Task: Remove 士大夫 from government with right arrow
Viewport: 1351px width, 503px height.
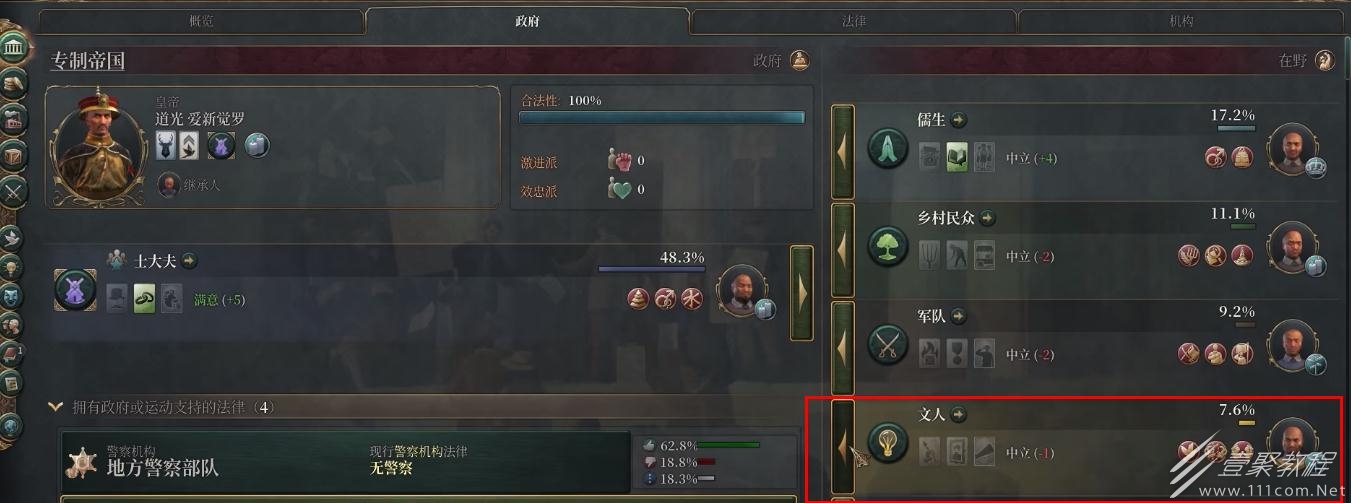Action: click(801, 290)
